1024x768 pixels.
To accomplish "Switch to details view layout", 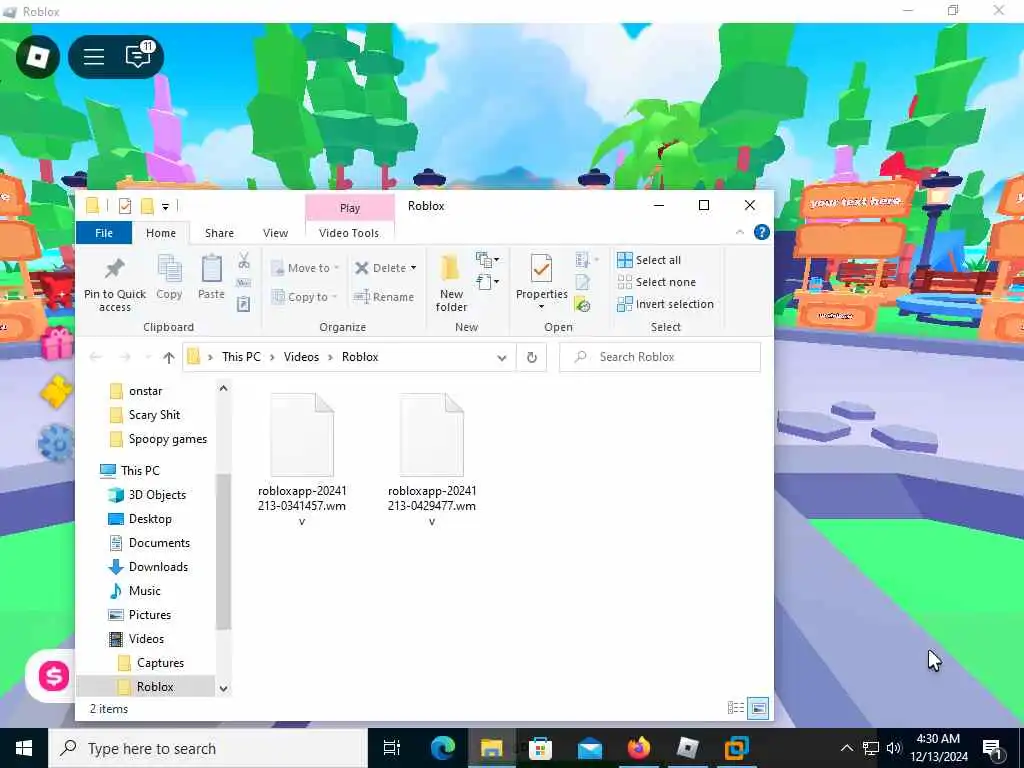I will click(x=736, y=708).
